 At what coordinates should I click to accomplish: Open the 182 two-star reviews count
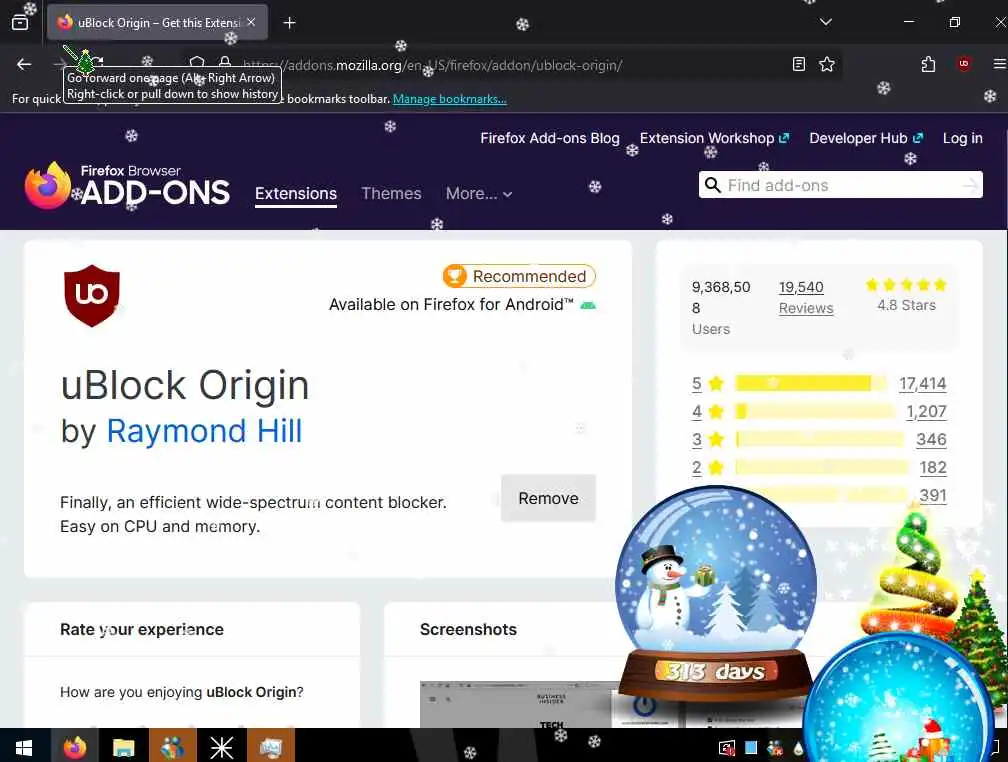[x=933, y=467]
